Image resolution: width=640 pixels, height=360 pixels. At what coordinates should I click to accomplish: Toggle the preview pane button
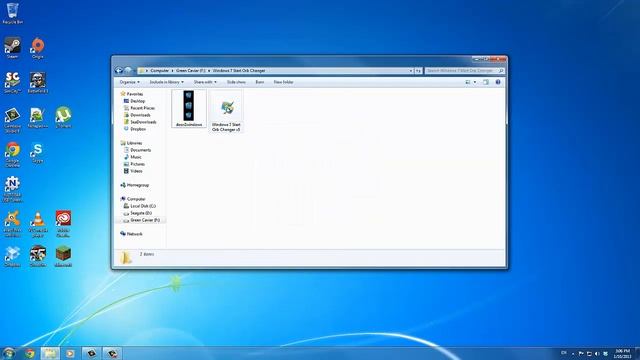coord(486,82)
